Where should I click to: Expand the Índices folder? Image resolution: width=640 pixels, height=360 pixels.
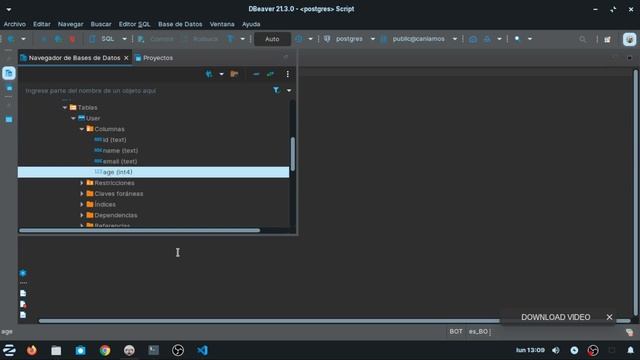click(x=82, y=204)
